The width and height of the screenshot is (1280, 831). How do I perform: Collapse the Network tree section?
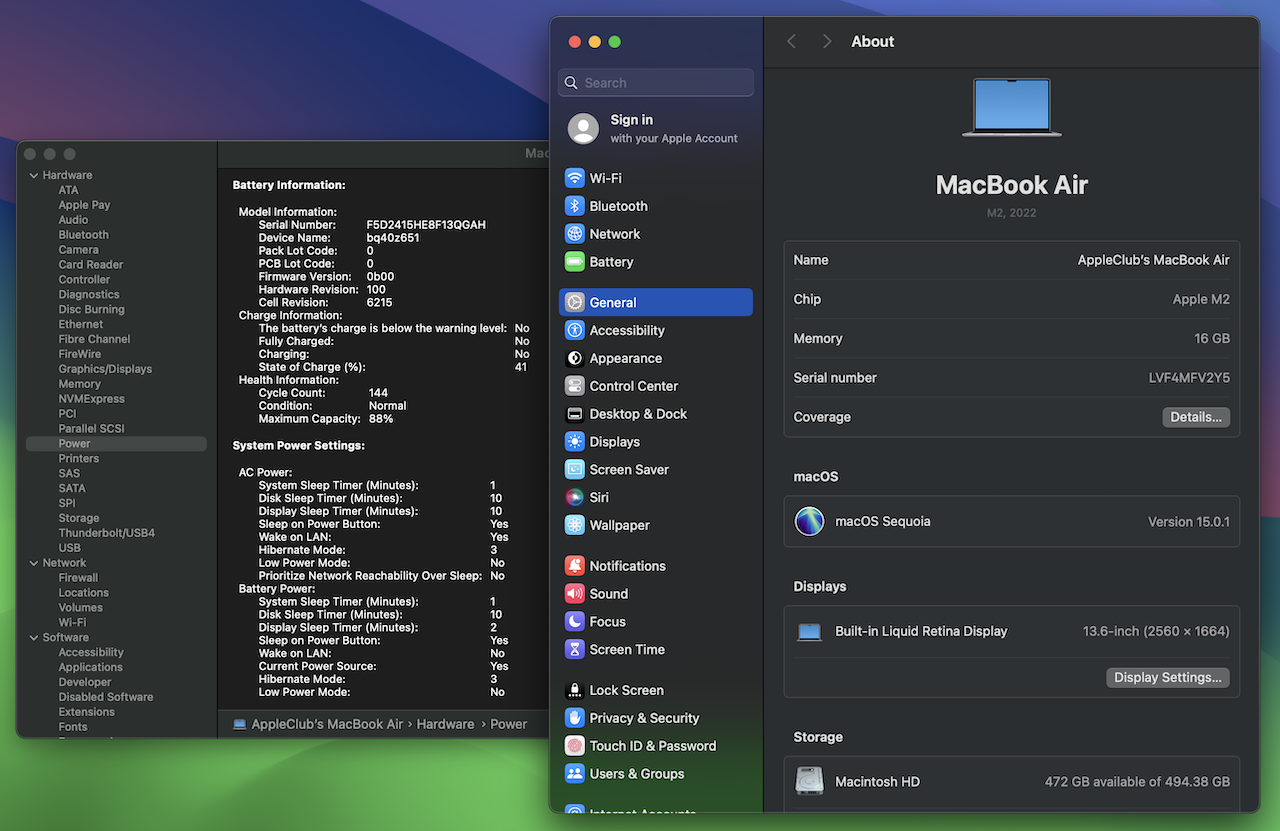tap(33, 563)
